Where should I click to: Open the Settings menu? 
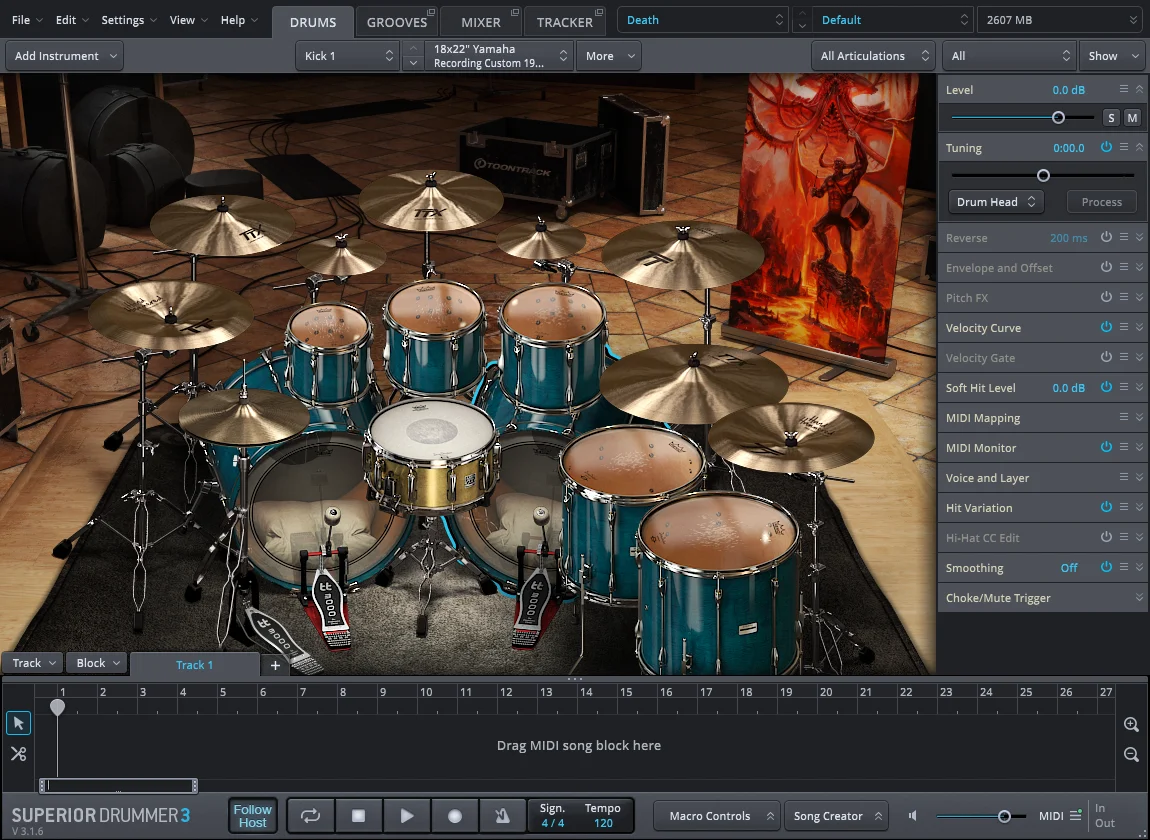click(x=129, y=20)
